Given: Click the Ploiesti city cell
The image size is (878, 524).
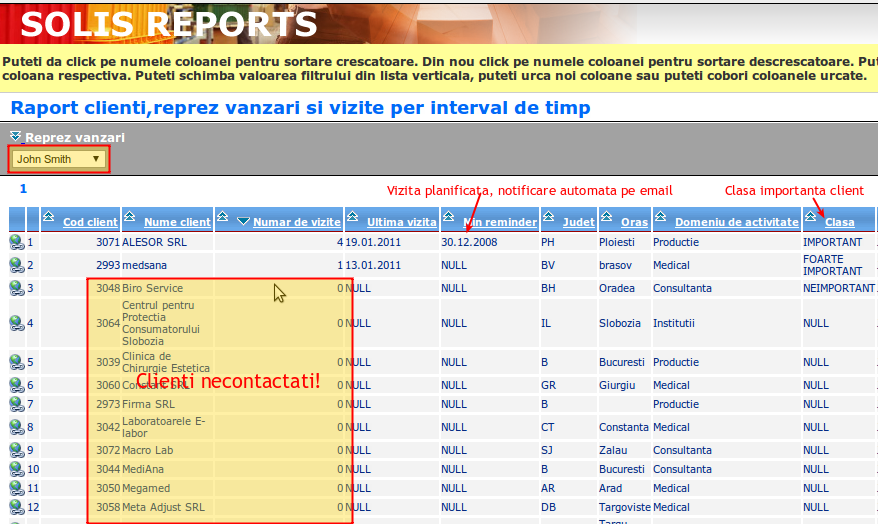Looking at the screenshot, I should (x=617, y=242).
